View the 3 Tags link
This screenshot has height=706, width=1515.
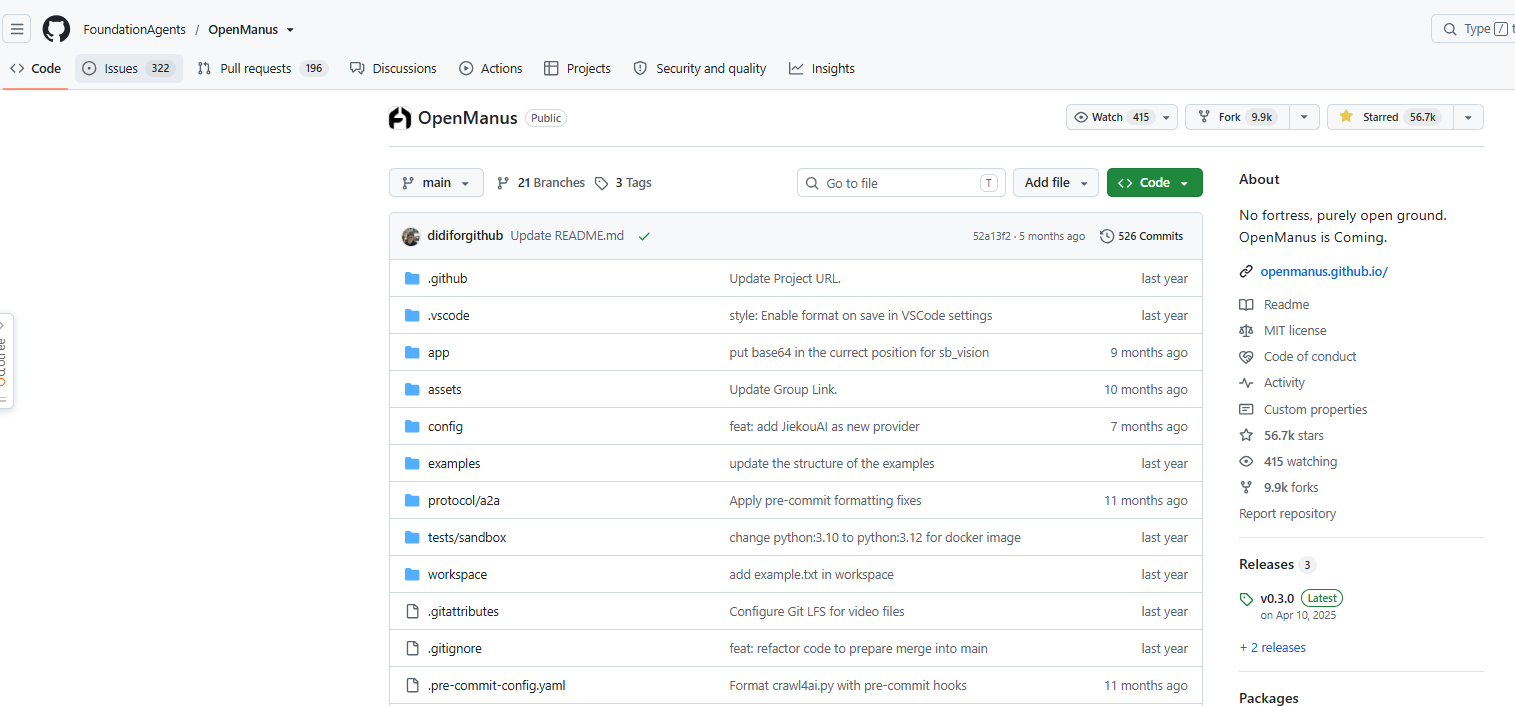click(623, 183)
